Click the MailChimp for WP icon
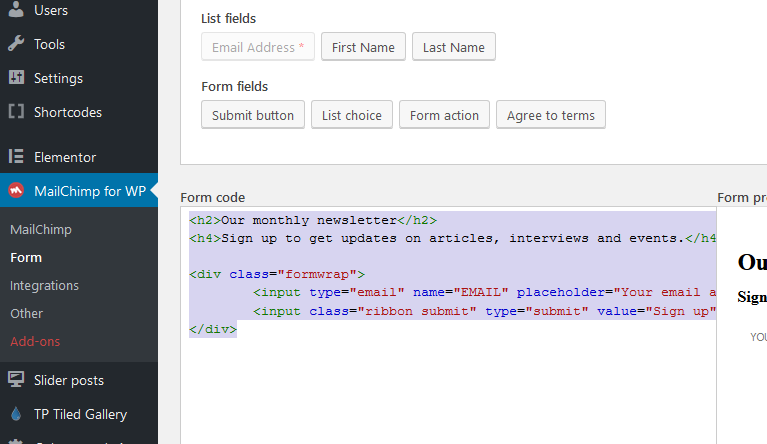The height and width of the screenshot is (444, 767). (x=16, y=191)
